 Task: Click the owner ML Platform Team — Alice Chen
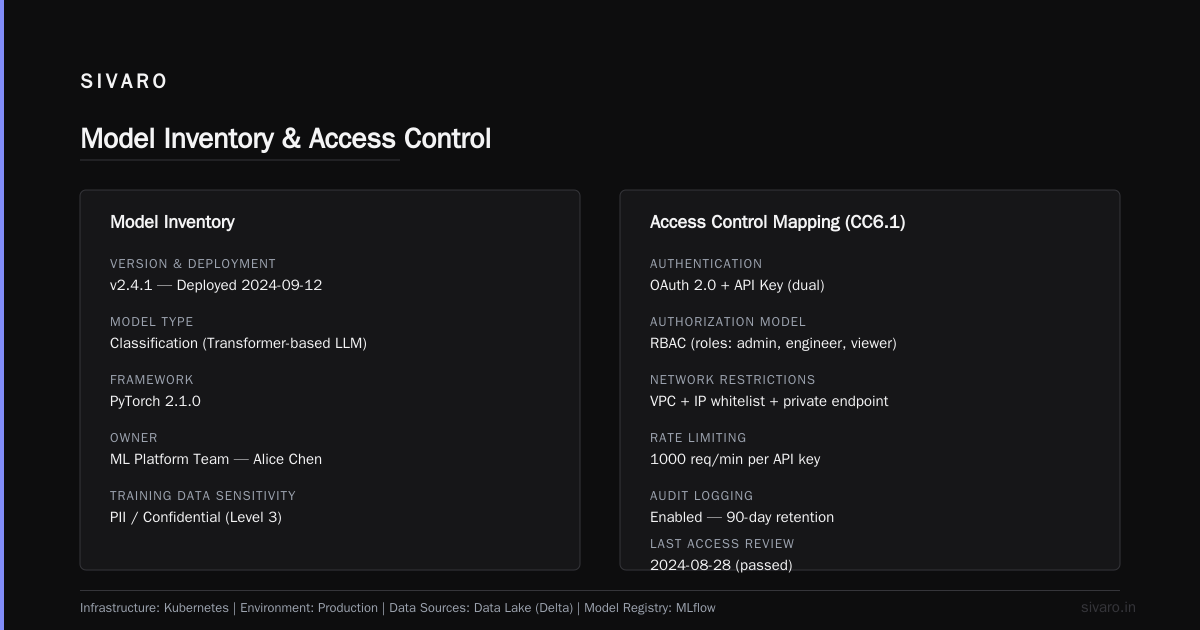(216, 459)
